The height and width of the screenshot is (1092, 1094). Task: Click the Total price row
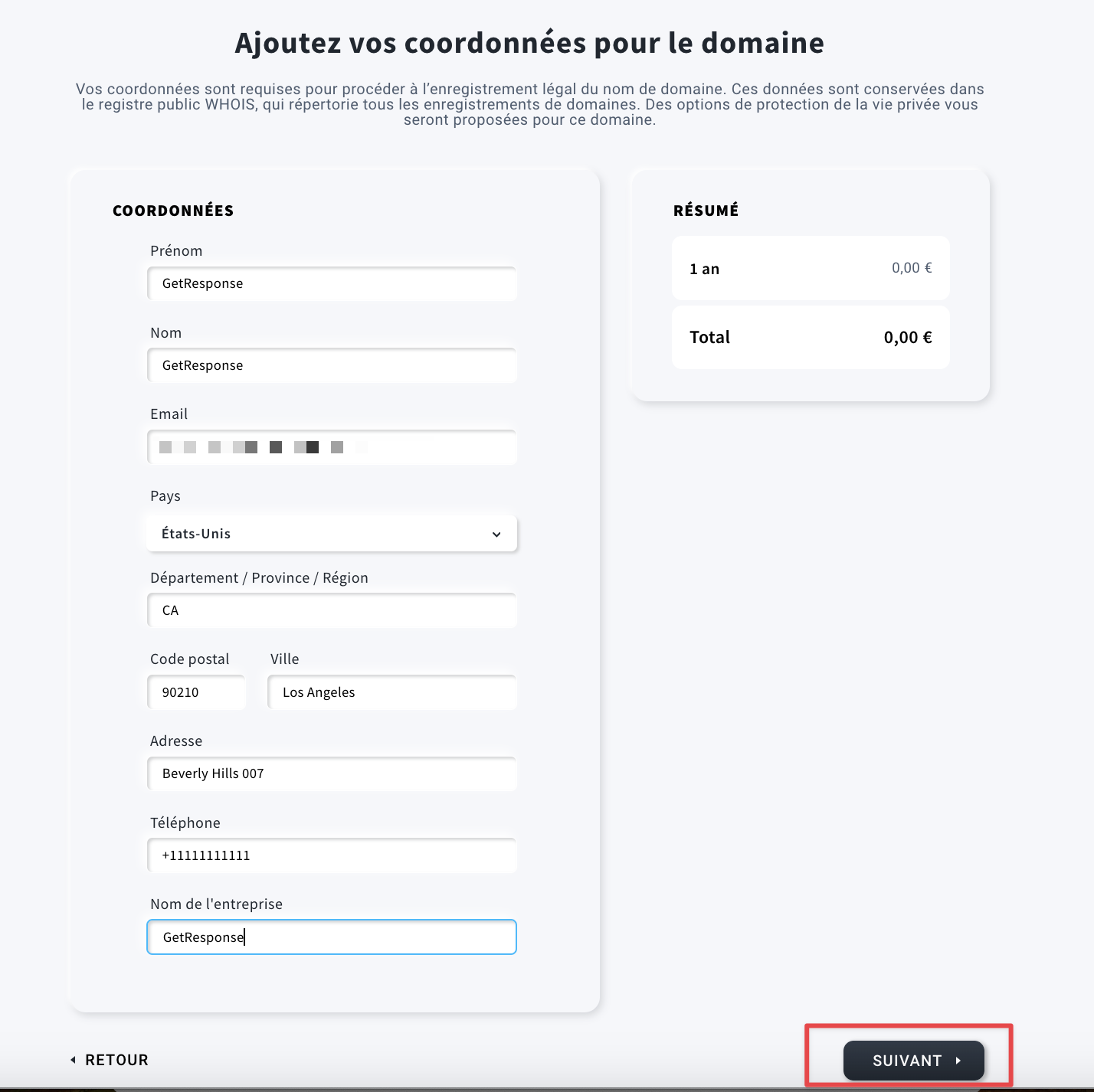click(811, 338)
